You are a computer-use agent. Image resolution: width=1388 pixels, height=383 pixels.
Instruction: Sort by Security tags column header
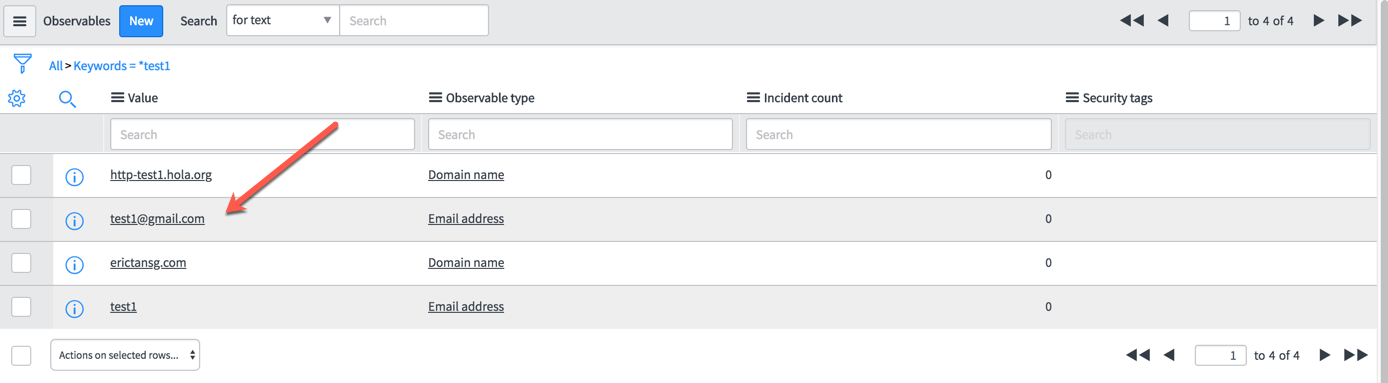pyautogui.click(x=1118, y=98)
